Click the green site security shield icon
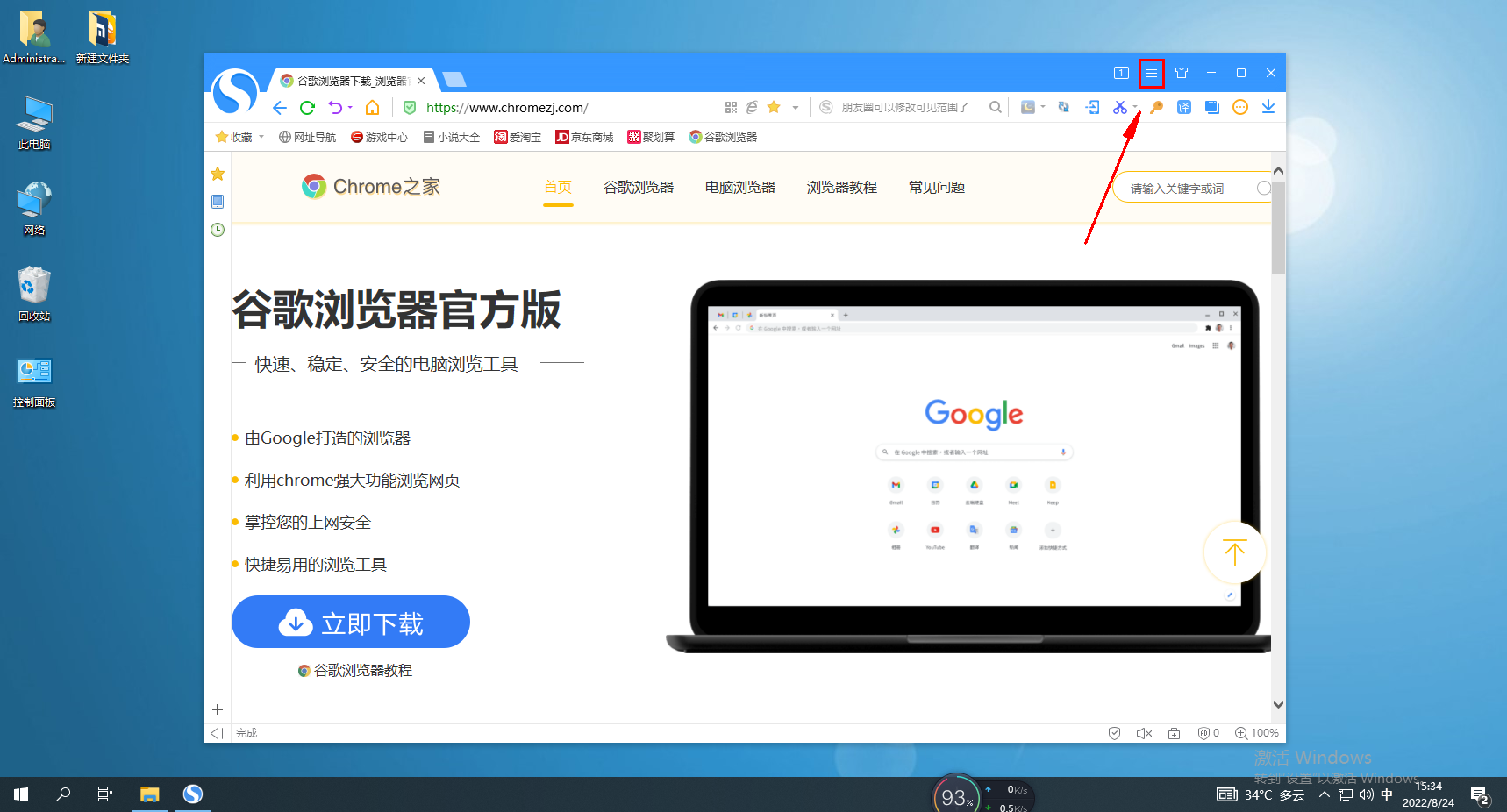Screen dimensions: 1507x812 tap(410, 108)
